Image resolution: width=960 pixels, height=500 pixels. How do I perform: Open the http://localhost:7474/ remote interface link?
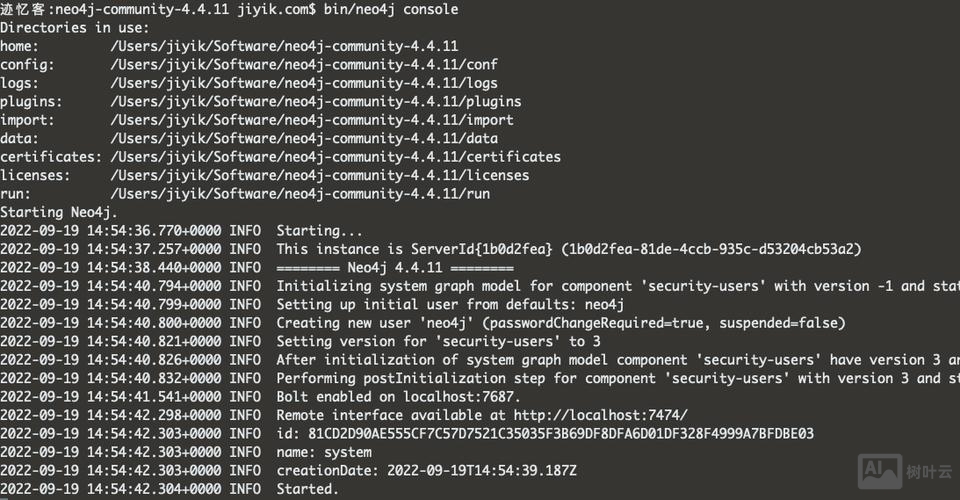click(601, 415)
